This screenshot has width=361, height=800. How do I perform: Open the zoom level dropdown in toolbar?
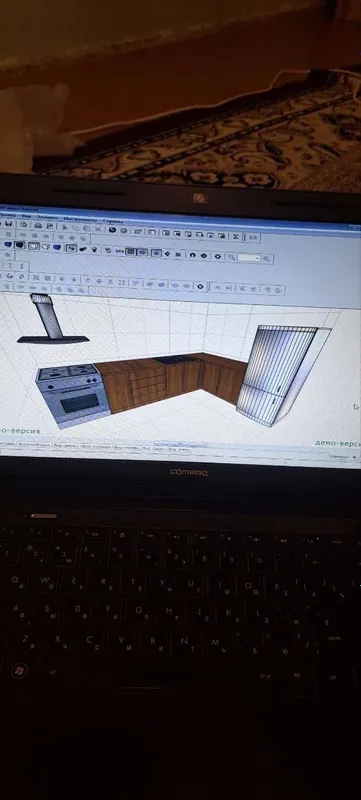point(249,258)
